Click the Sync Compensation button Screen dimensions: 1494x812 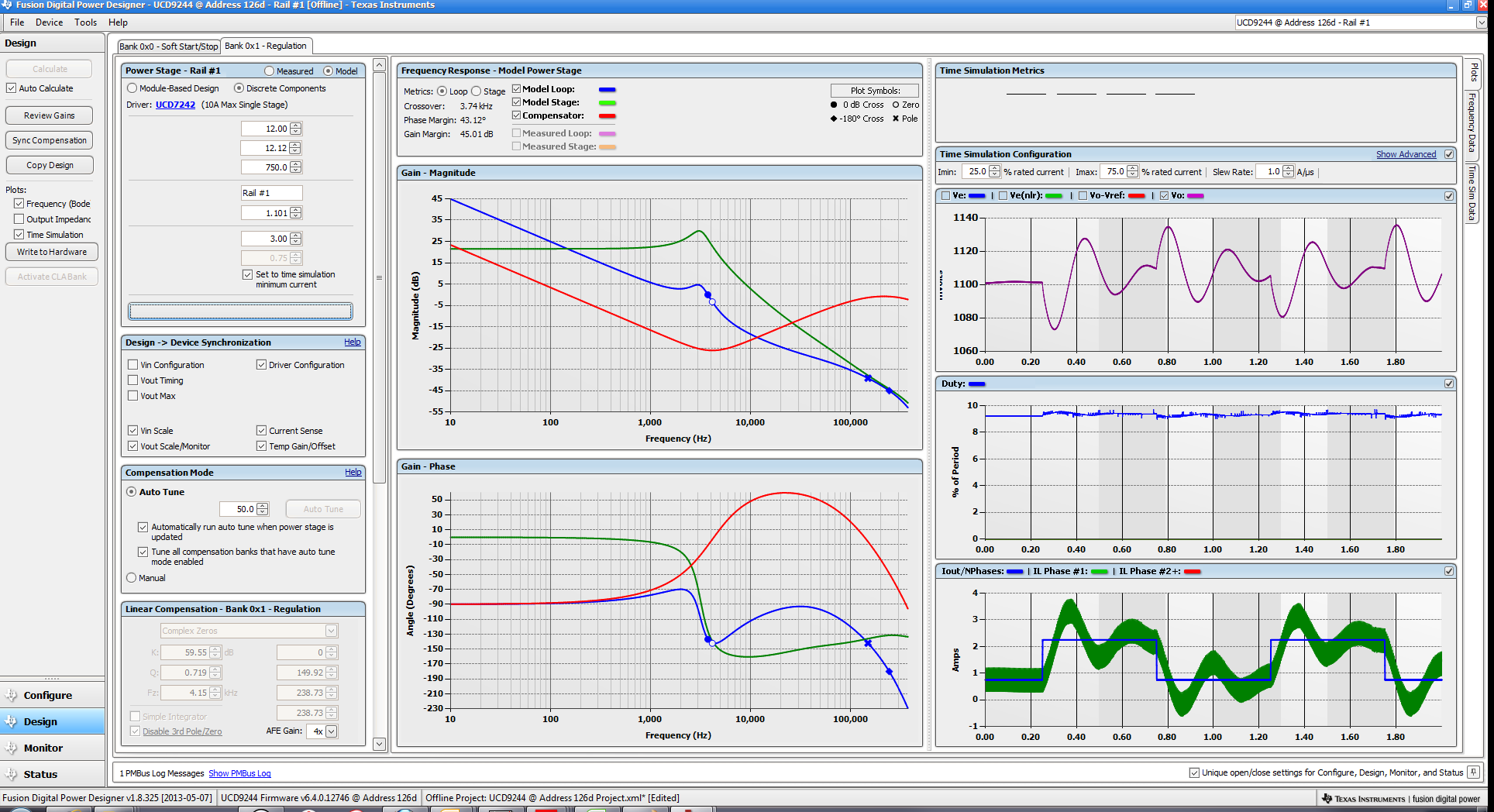pos(49,140)
